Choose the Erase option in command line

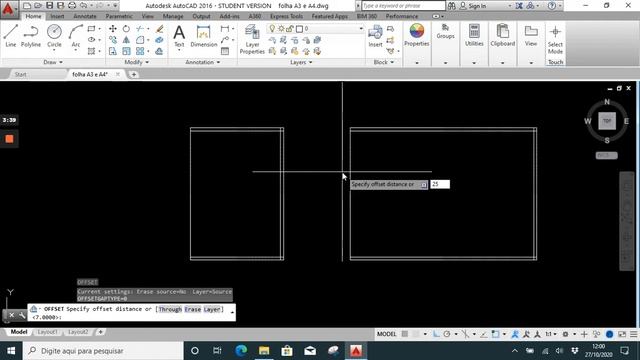(x=193, y=309)
